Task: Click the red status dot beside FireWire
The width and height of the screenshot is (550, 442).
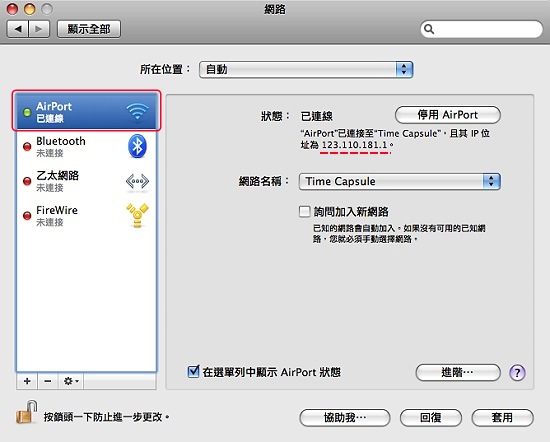Action: click(x=27, y=215)
